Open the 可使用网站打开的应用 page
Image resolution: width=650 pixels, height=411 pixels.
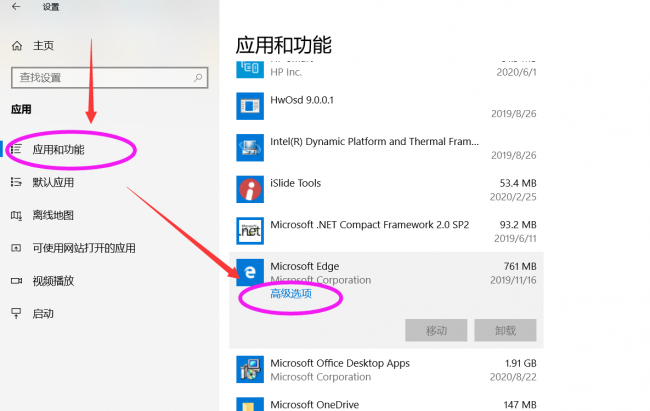click(84, 248)
